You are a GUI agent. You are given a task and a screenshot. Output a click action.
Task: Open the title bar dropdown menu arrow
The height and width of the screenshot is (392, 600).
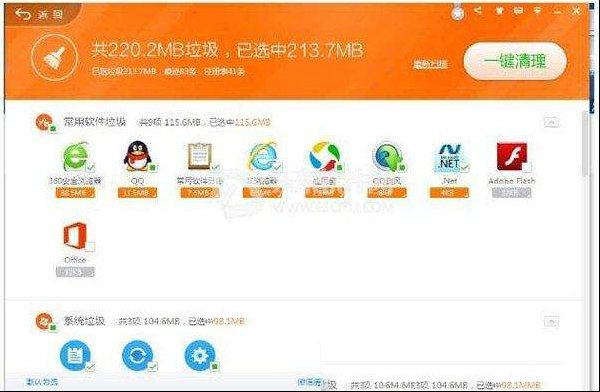click(538, 11)
